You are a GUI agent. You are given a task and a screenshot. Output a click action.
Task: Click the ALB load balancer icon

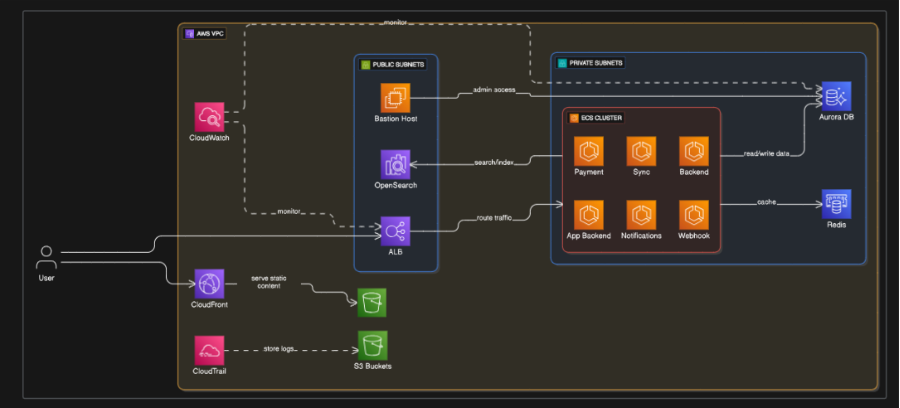[x=395, y=231]
